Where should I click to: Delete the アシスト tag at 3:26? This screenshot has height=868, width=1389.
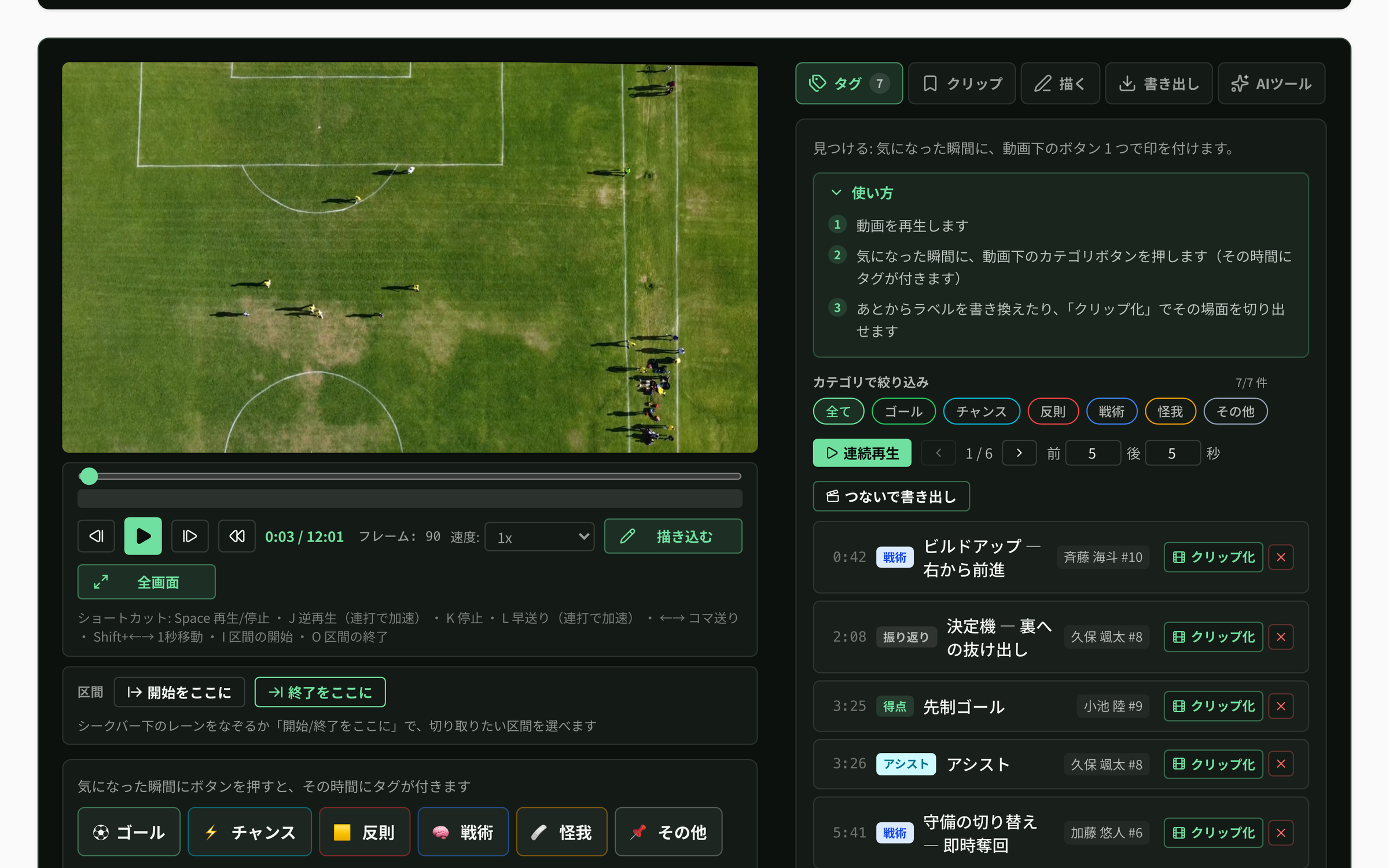1281,764
